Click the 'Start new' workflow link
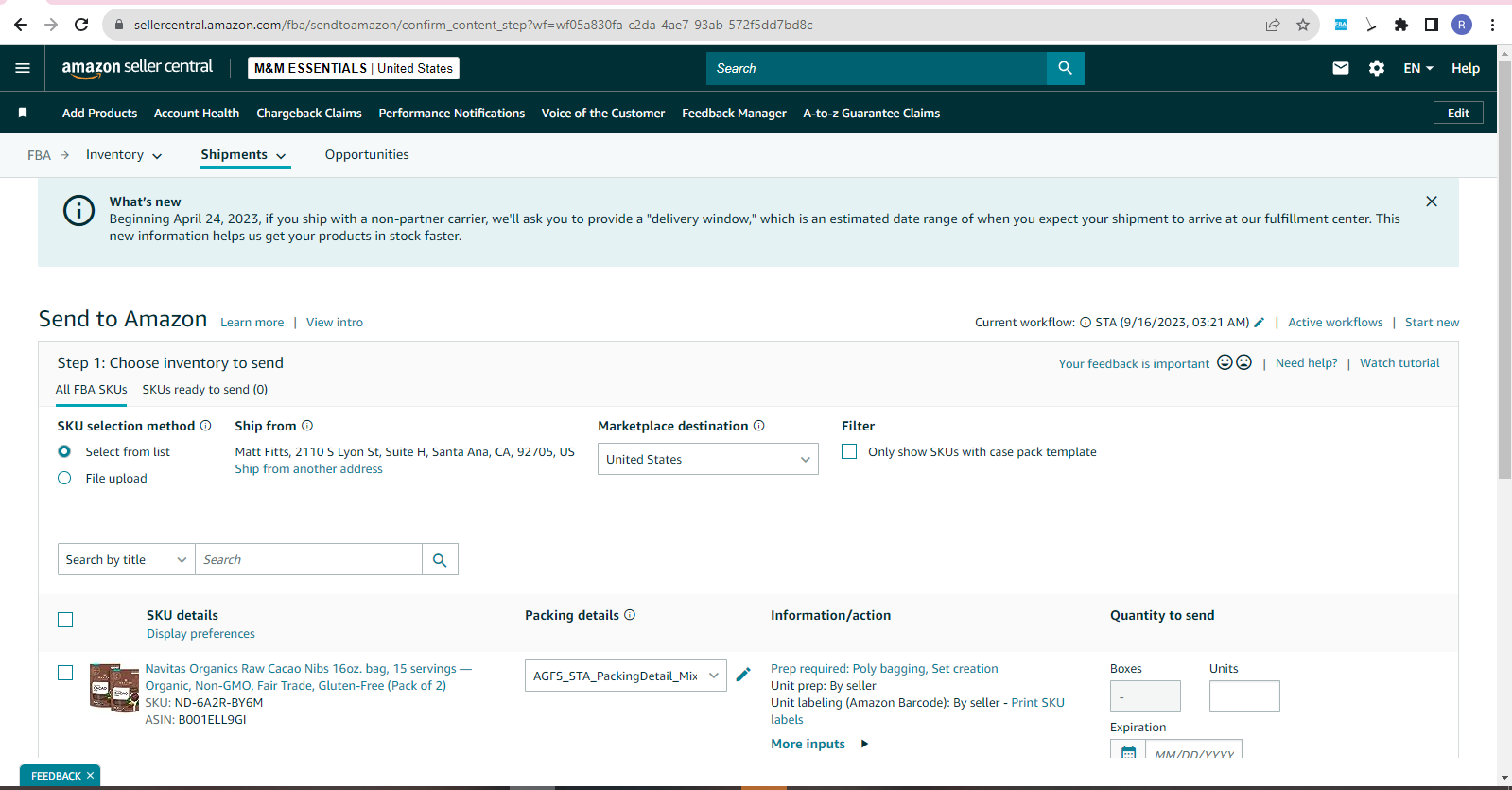This screenshot has width=1512, height=790. (x=1432, y=323)
